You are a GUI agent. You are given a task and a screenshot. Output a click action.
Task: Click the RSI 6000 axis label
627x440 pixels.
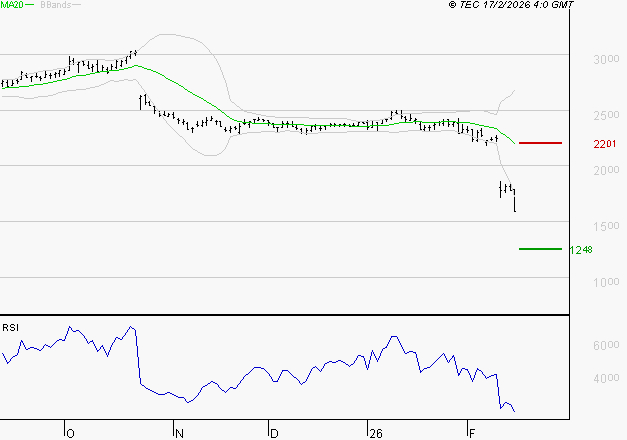click(x=606, y=345)
